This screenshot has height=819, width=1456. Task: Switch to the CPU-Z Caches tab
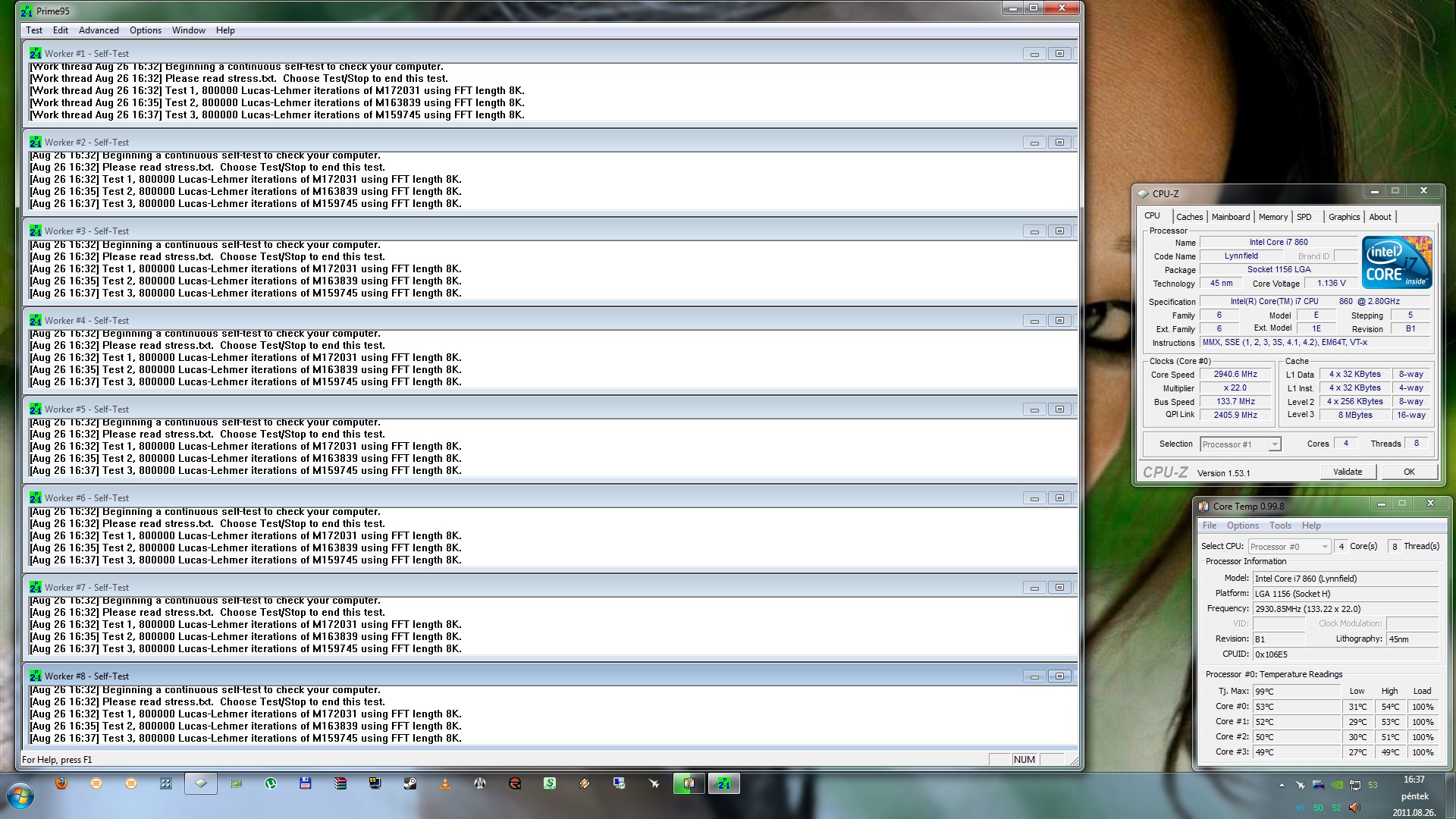click(1189, 217)
